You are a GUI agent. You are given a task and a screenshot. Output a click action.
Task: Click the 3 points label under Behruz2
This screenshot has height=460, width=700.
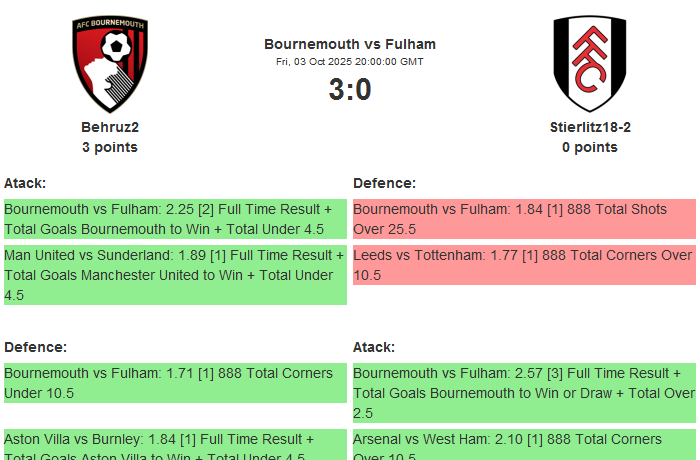(x=110, y=147)
